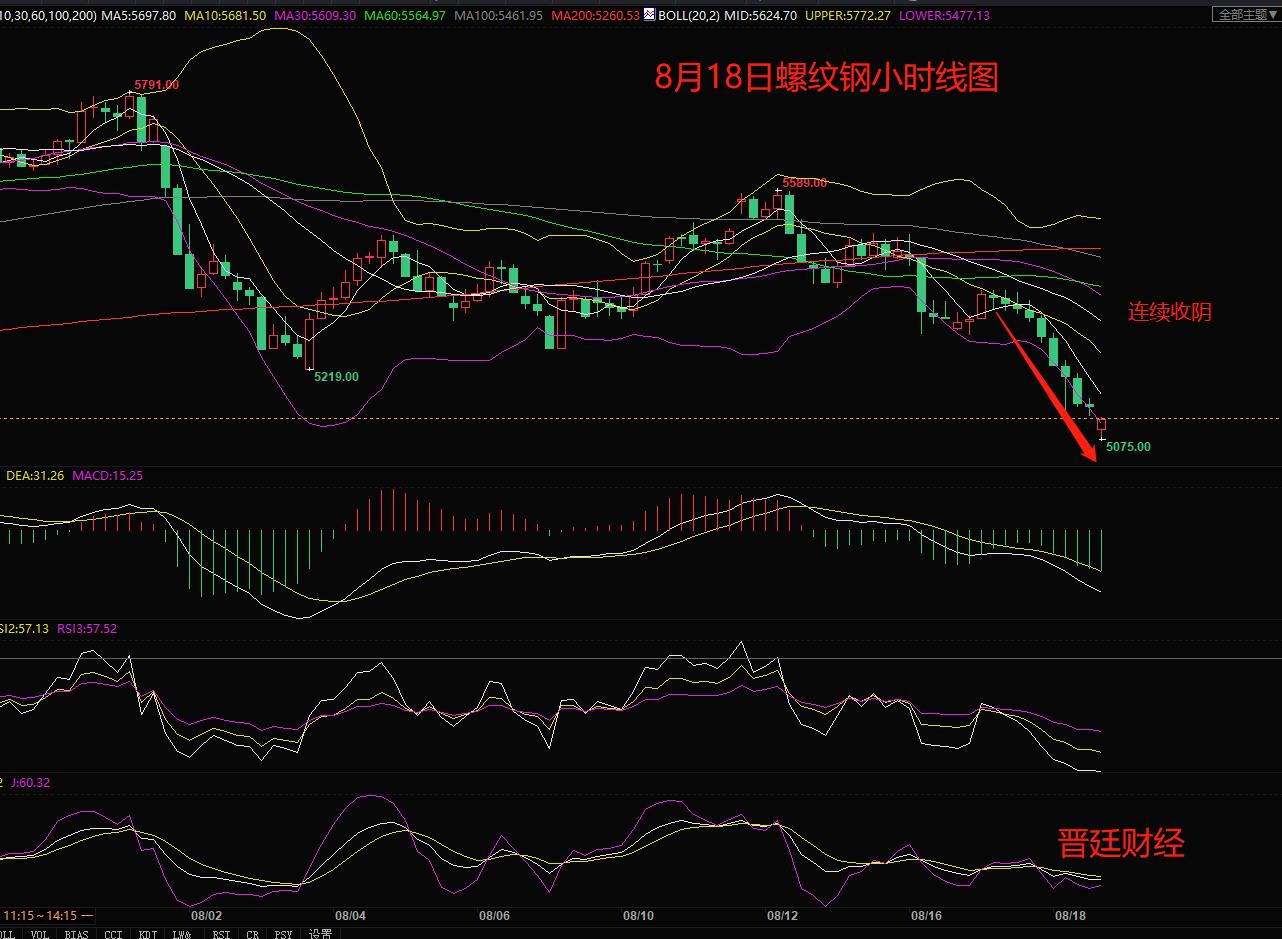
Task: Click the 5589.00 peak price marker
Action: coord(805,183)
